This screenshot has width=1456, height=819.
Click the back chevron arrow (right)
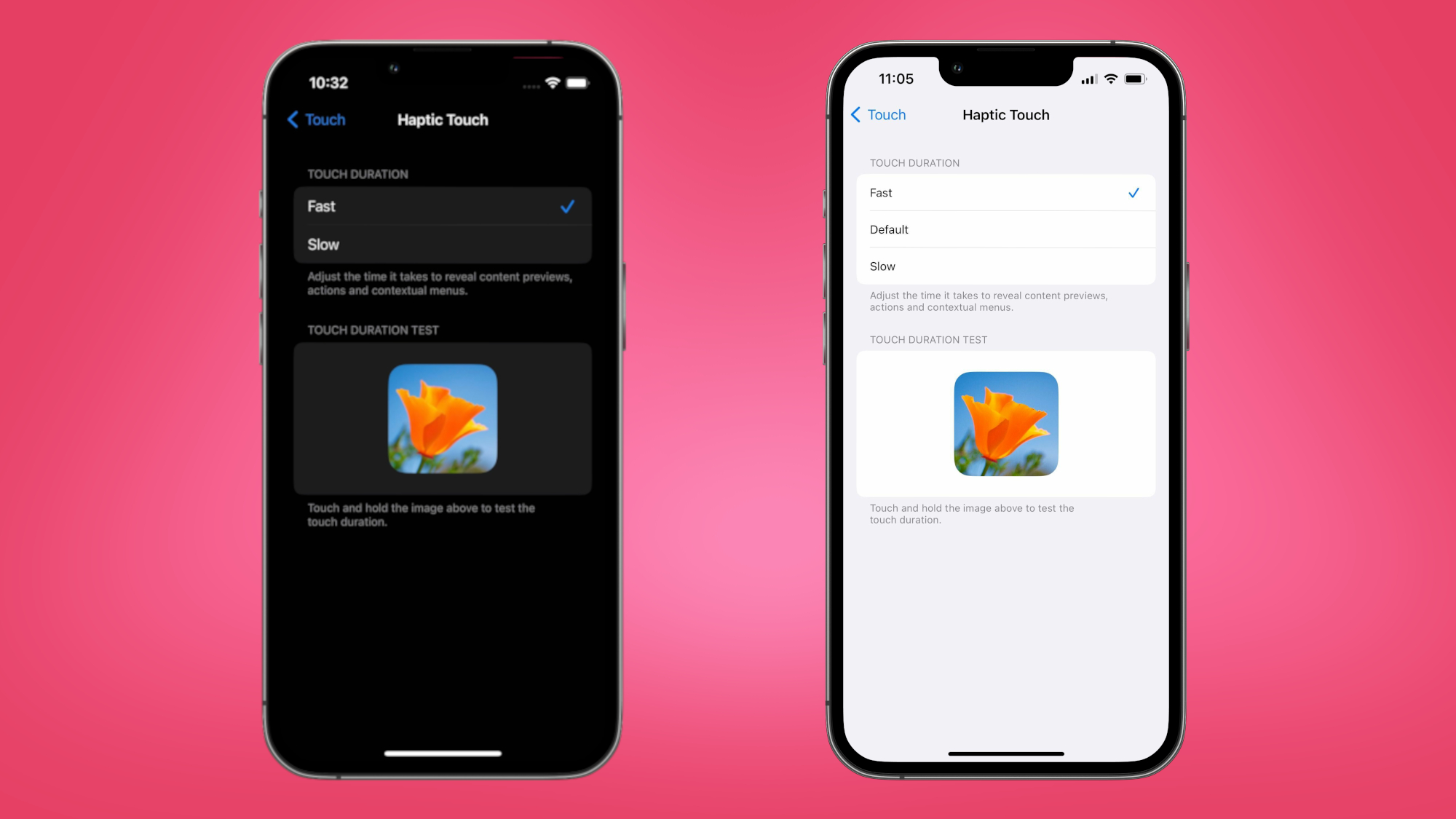854,115
